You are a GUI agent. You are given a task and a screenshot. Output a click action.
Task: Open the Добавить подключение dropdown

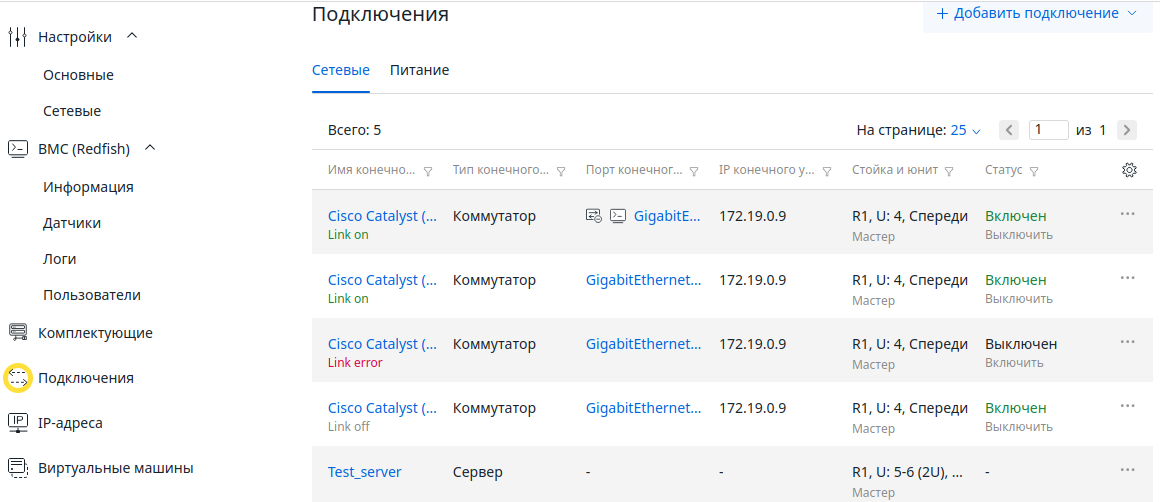click(x=1035, y=14)
